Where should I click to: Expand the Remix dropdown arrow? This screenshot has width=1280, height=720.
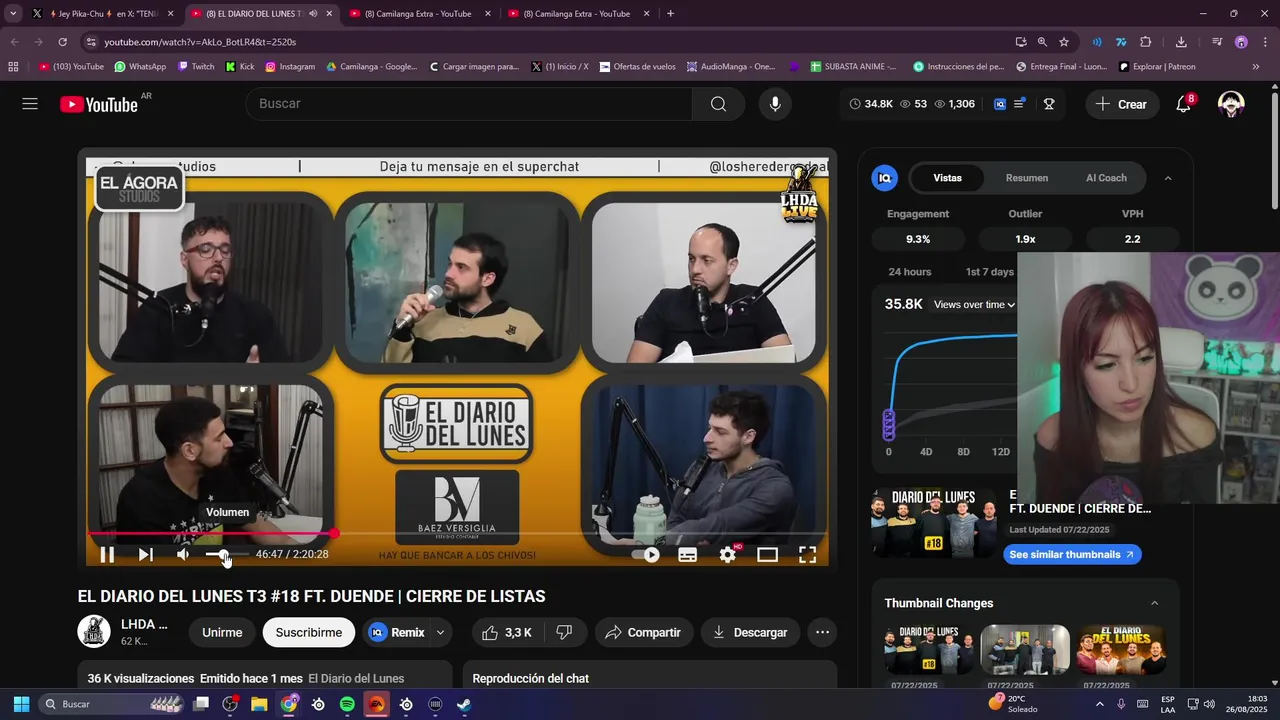tap(440, 632)
